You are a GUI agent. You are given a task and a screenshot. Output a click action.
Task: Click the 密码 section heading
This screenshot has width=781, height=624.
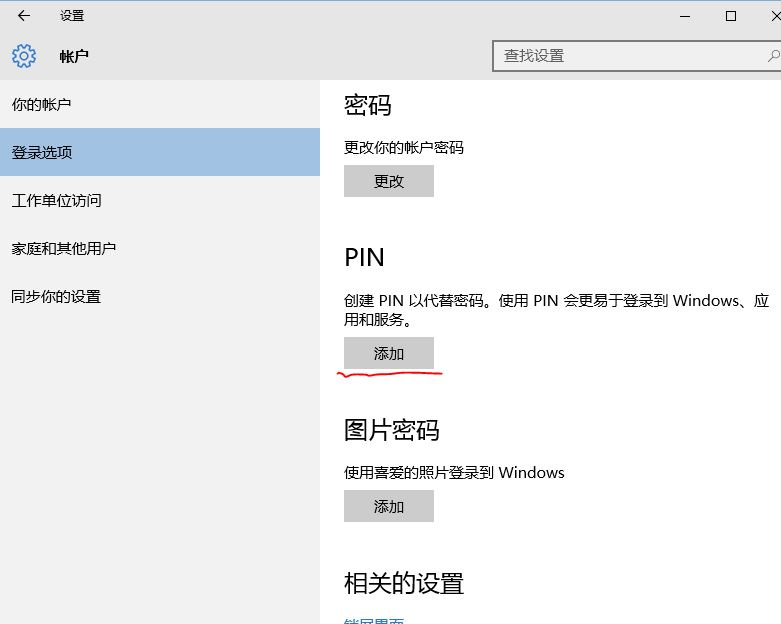[x=367, y=106]
